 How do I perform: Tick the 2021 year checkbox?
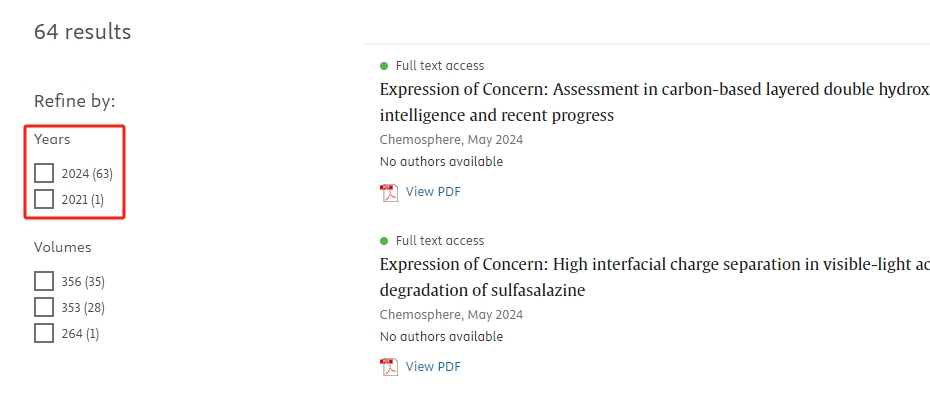click(x=44, y=199)
